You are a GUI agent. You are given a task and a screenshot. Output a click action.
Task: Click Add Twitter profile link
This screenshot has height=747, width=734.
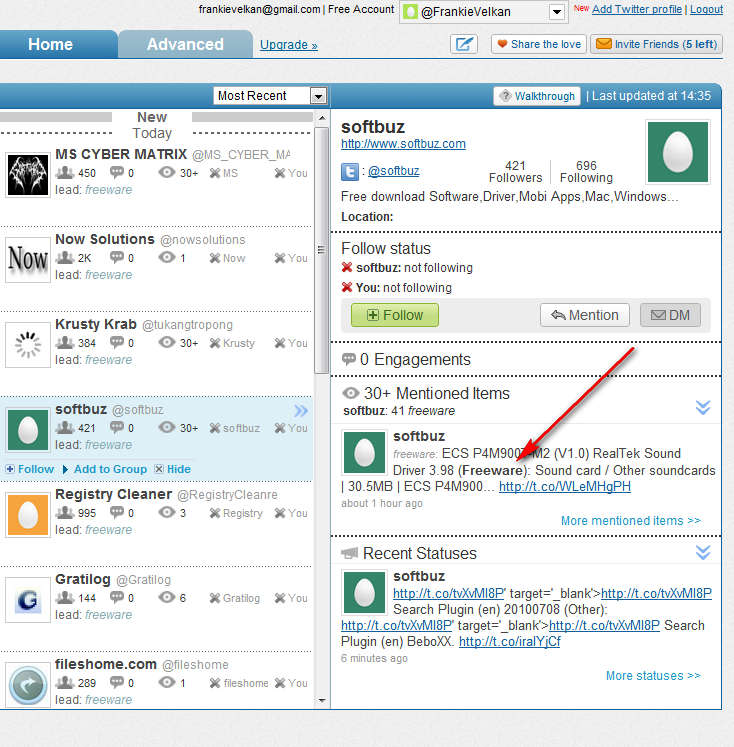(x=637, y=10)
